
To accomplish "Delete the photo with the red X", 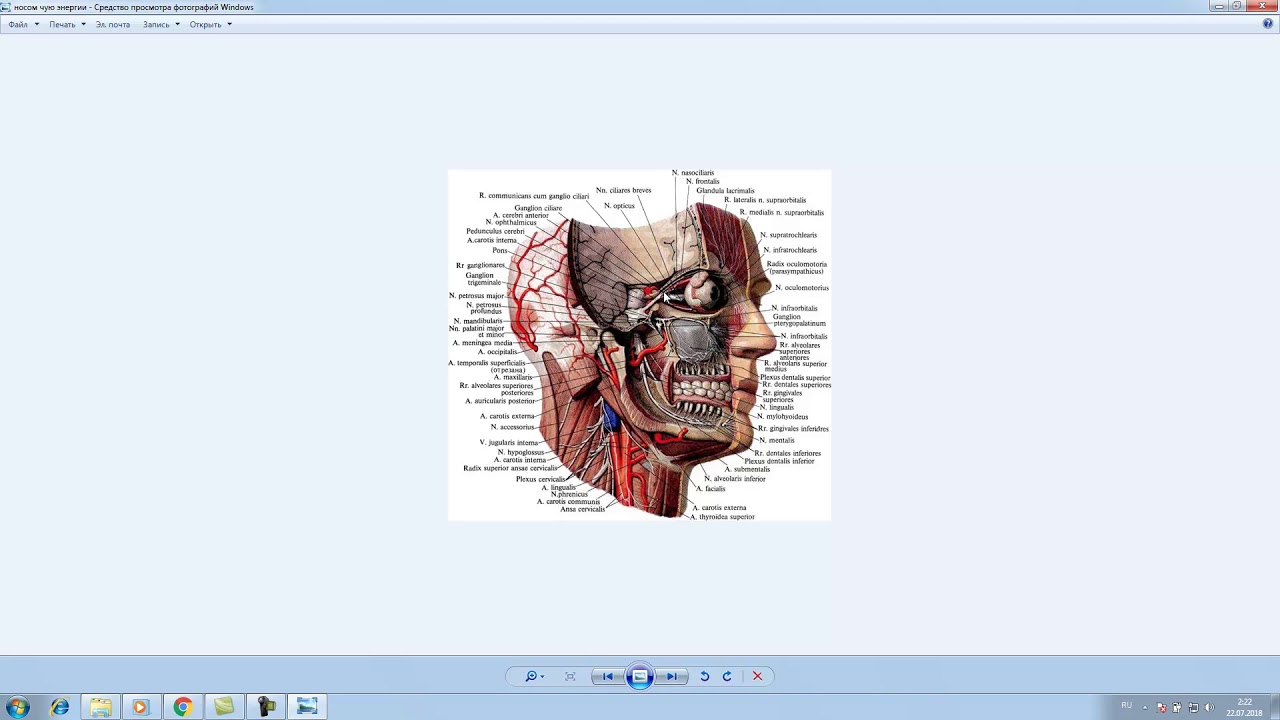I will [x=757, y=676].
